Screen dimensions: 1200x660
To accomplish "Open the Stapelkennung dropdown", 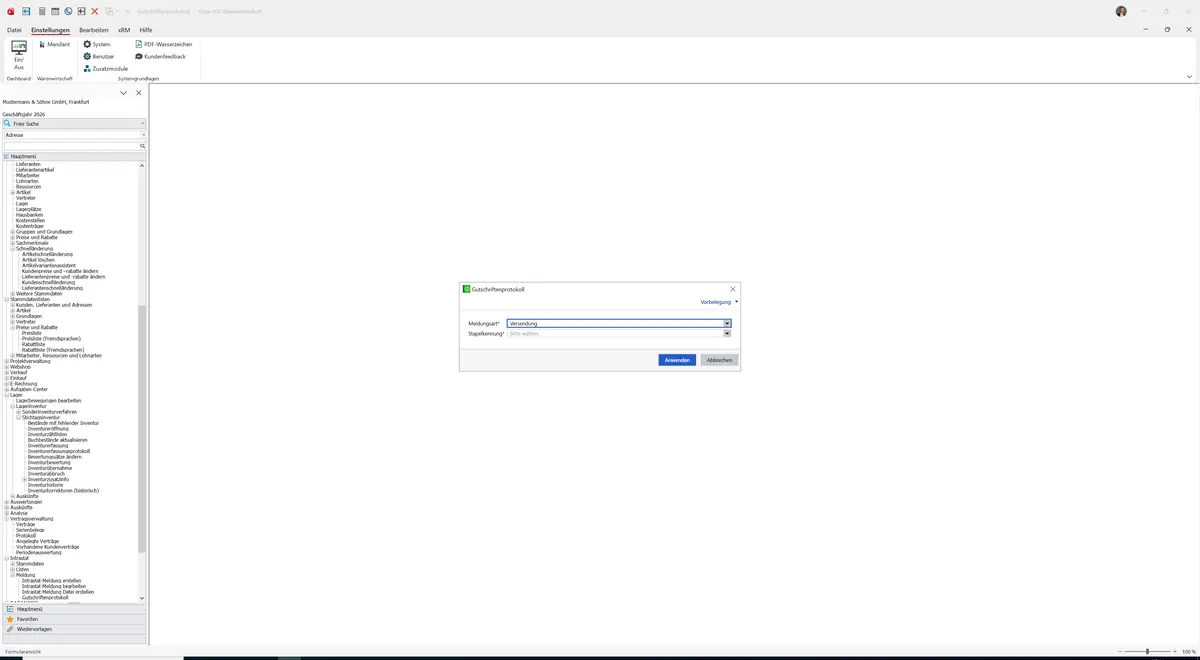I will (x=727, y=333).
